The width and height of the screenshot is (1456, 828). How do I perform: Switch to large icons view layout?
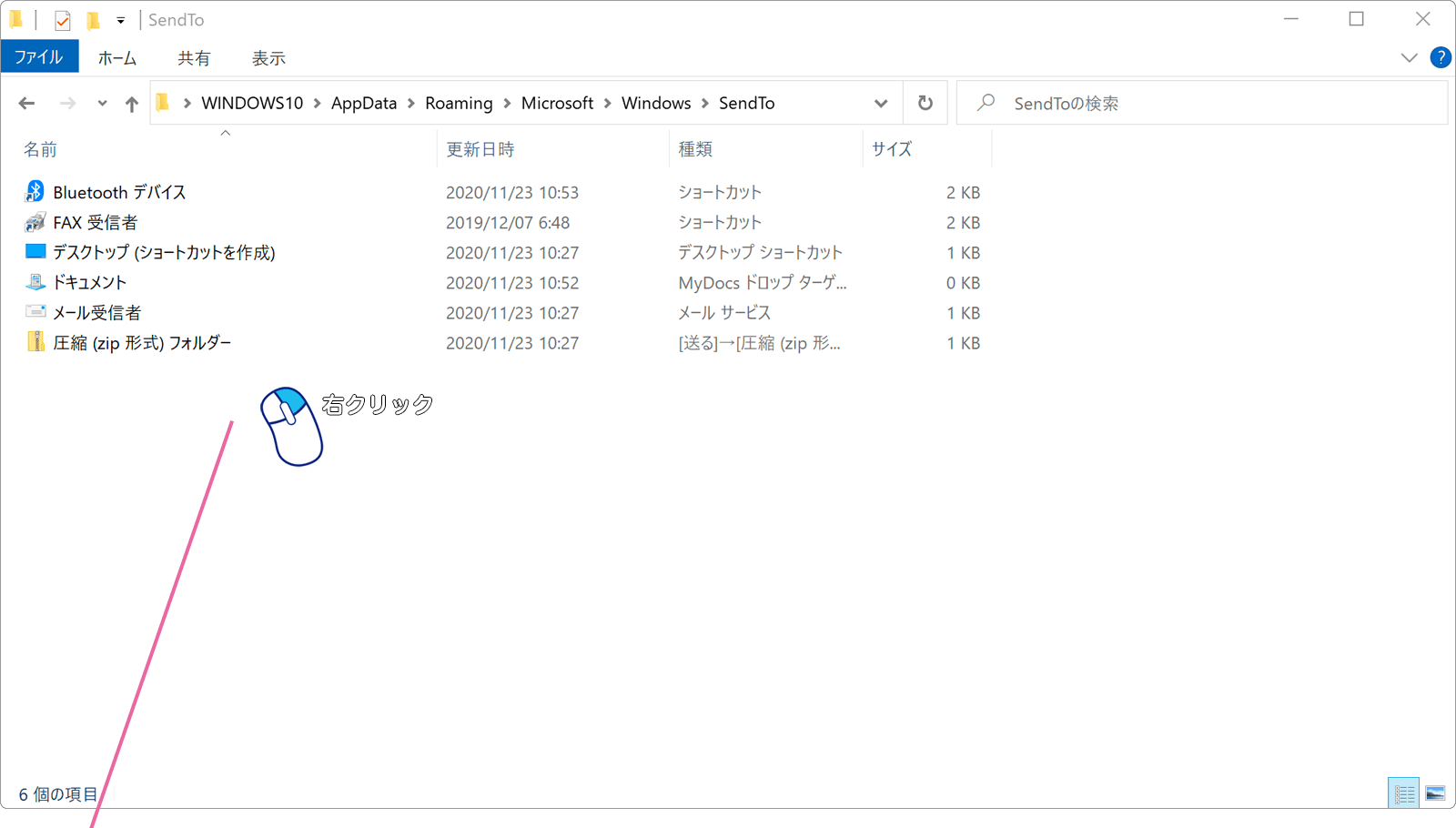pyautogui.click(x=1435, y=793)
